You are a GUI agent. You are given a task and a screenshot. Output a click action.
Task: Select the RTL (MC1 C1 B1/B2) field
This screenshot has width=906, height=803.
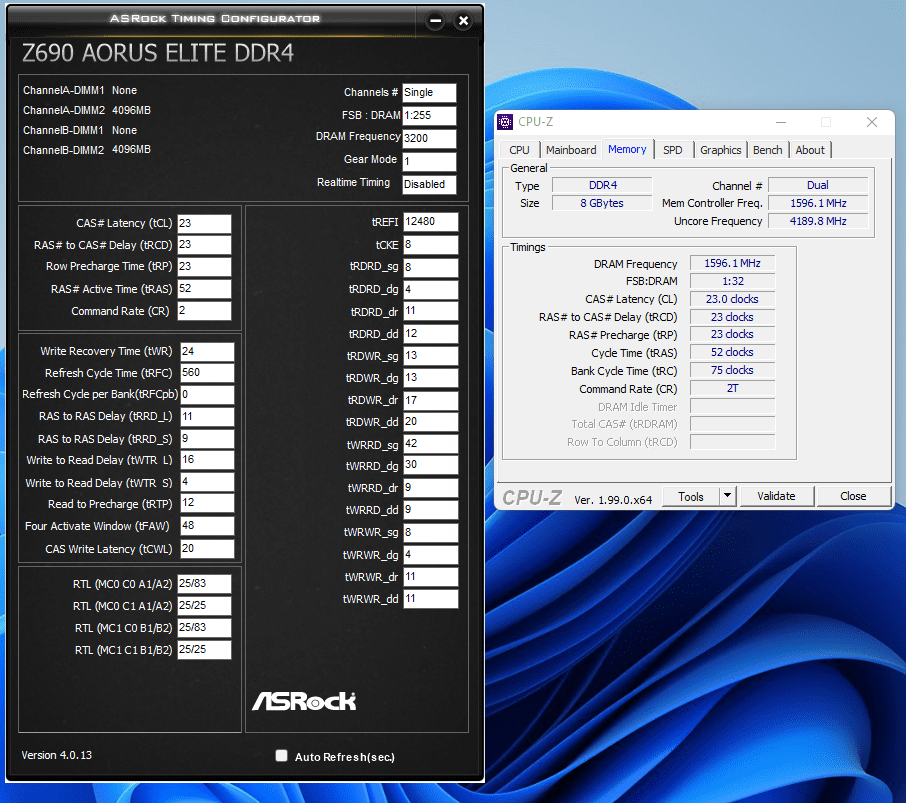(x=204, y=649)
